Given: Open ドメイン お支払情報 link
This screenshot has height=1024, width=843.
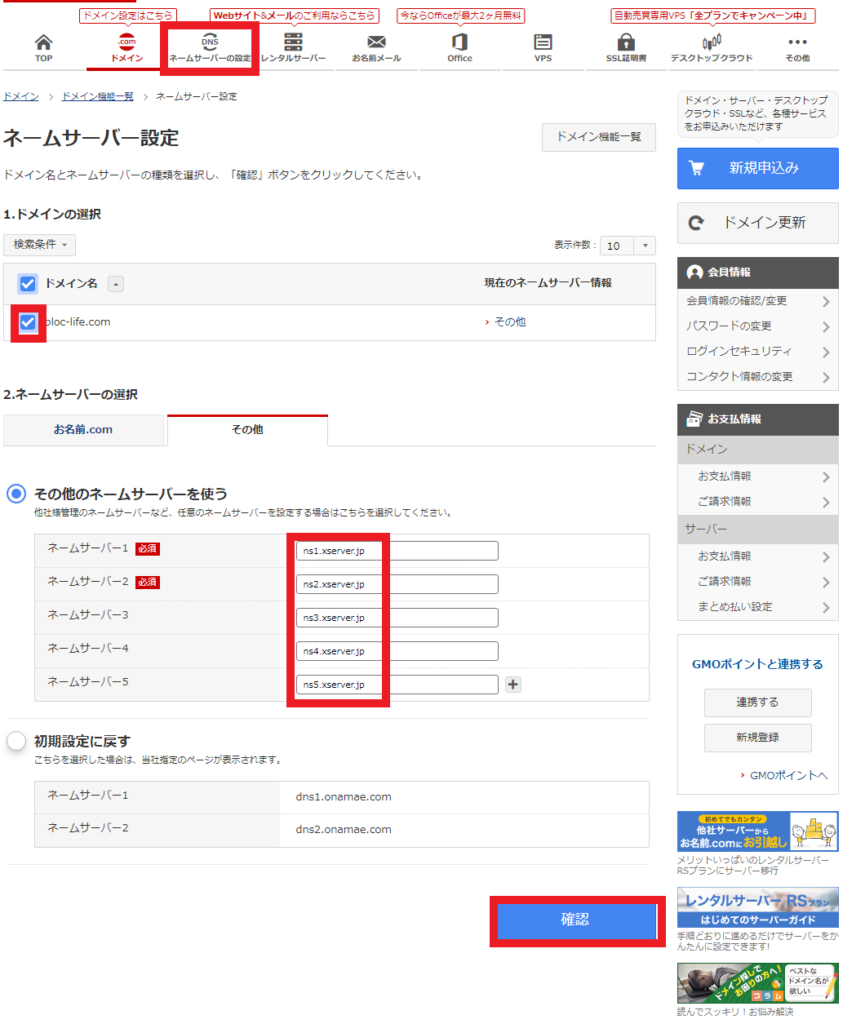Looking at the screenshot, I should coord(757,476).
